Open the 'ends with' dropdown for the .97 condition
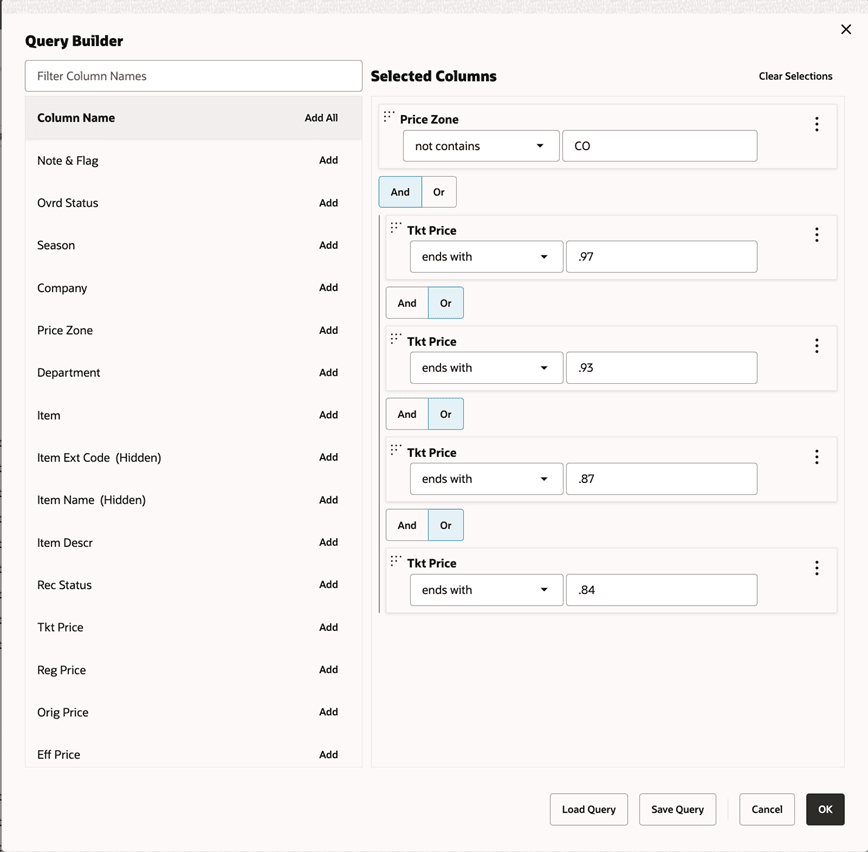The height and width of the screenshot is (852, 868). (x=486, y=257)
